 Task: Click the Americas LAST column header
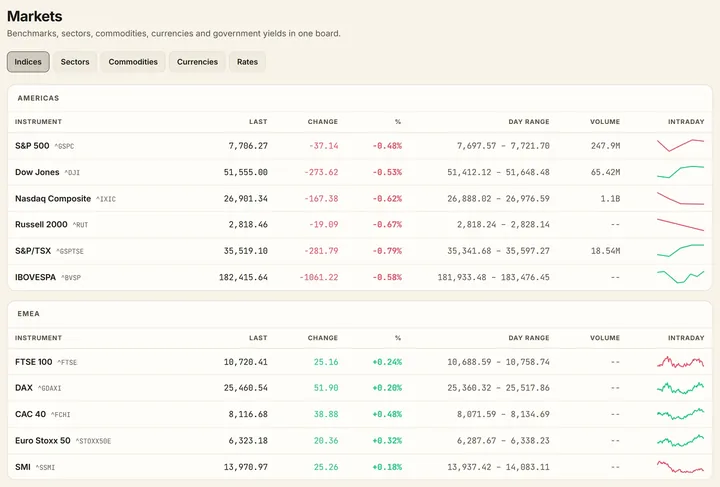(258, 122)
